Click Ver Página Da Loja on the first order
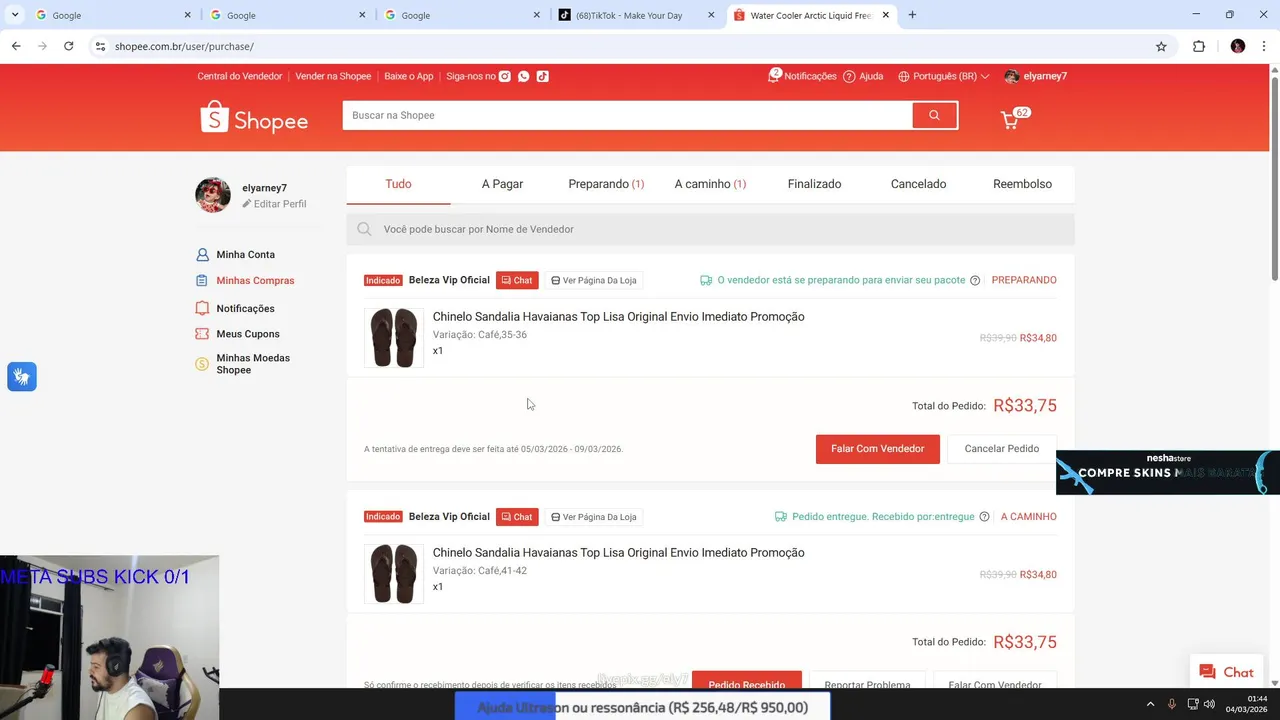The height and width of the screenshot is (720, 1280). tap(594, 281)
